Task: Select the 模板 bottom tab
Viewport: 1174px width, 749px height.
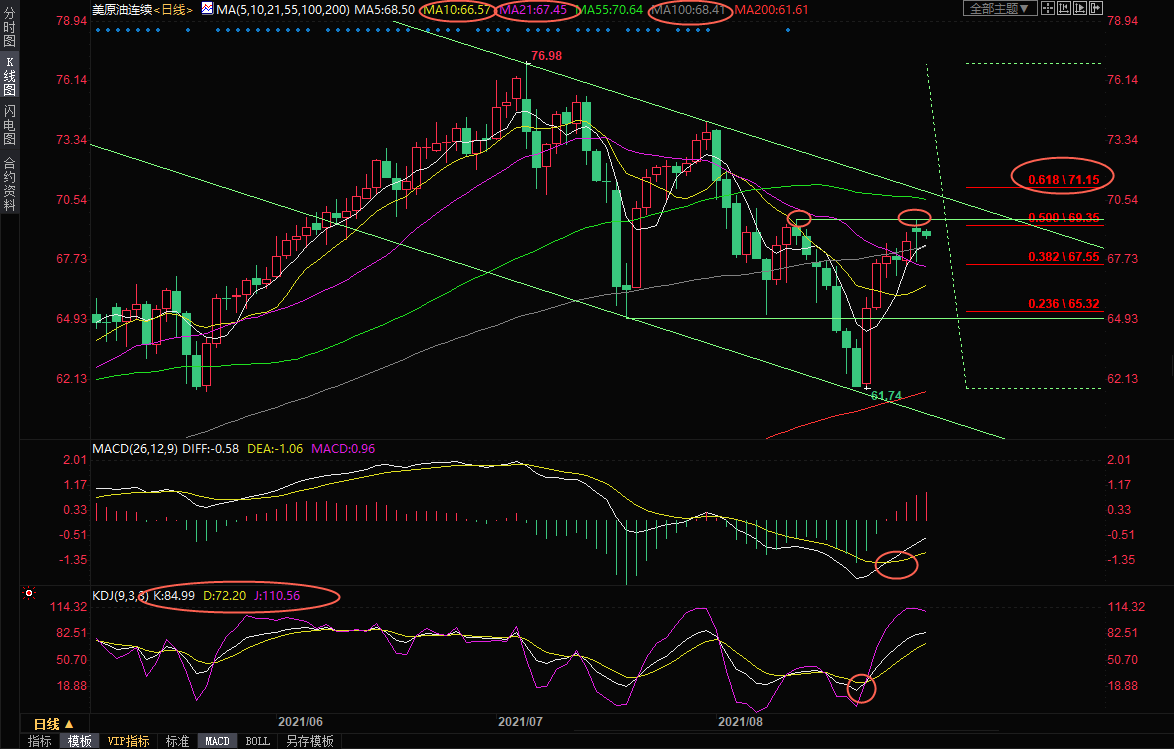Action: coord(80,741)
